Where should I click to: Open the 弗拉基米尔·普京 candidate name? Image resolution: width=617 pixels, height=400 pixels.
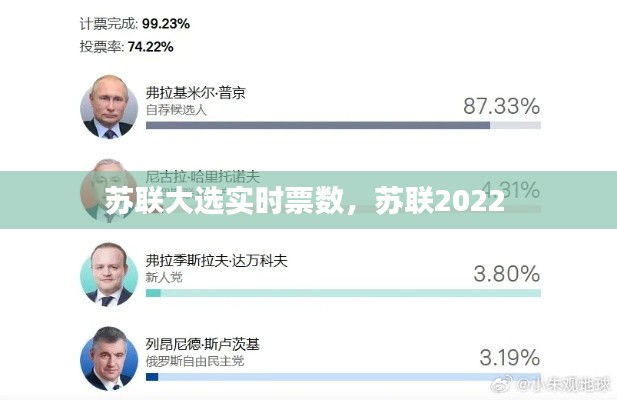tap(195, 92)
